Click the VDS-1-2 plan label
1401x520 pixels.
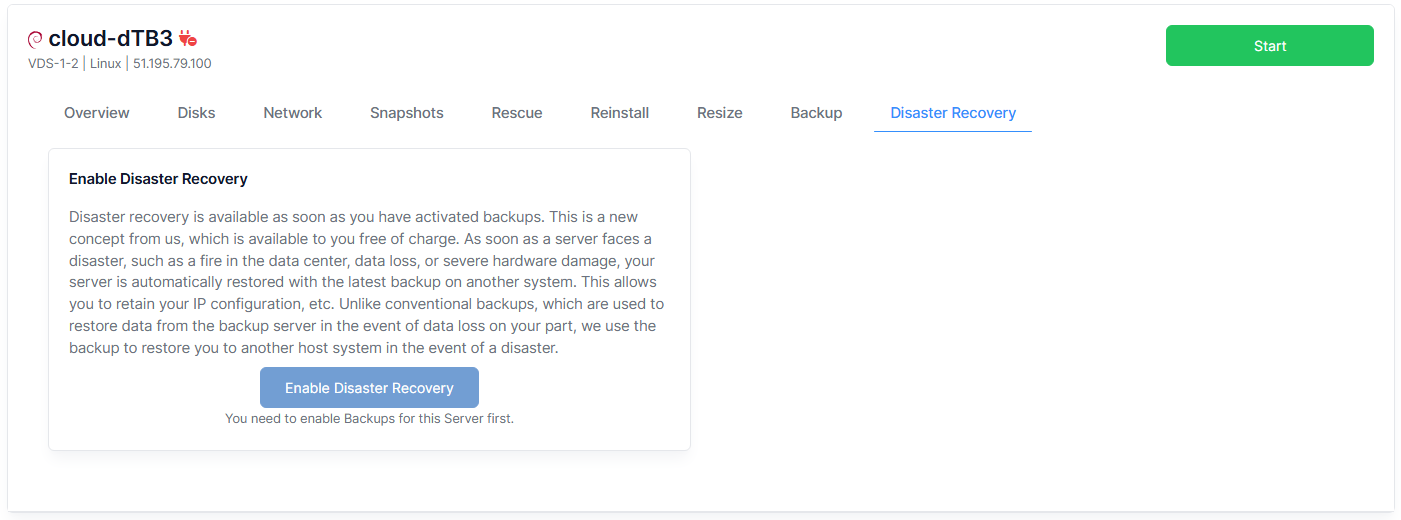point(53,64)
